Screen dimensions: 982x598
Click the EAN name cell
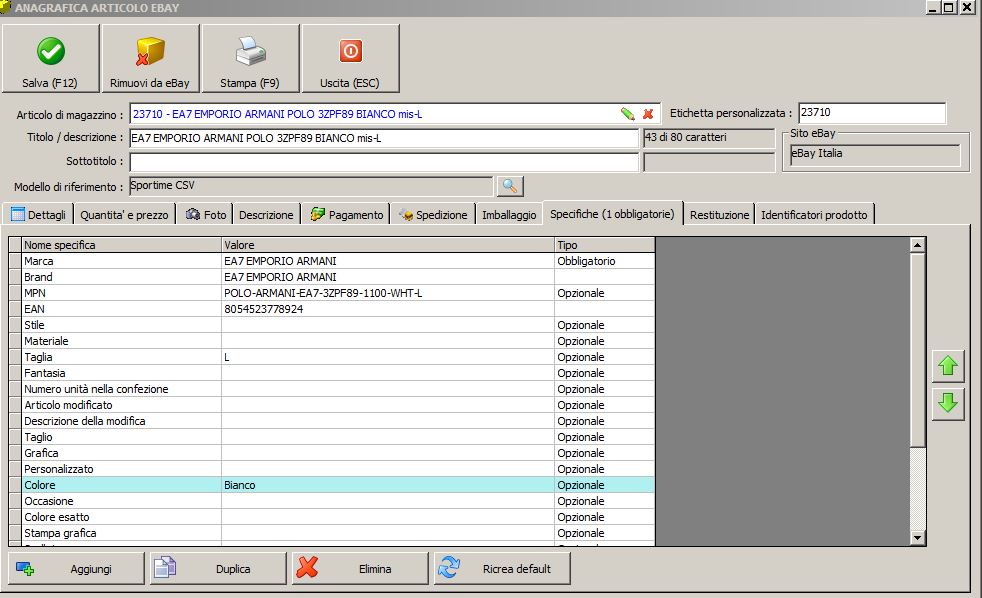121,309
